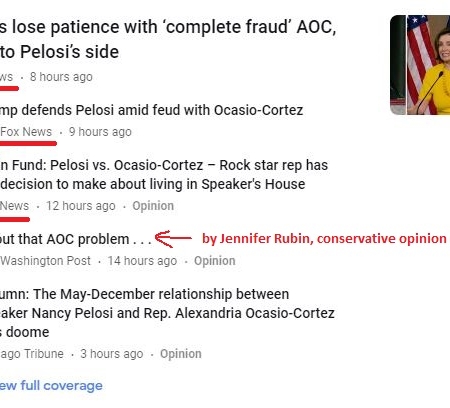Open the 'Rock star rep' Speaker's House article
Viewport: 450px width, 408px height.
click(164, 175)
